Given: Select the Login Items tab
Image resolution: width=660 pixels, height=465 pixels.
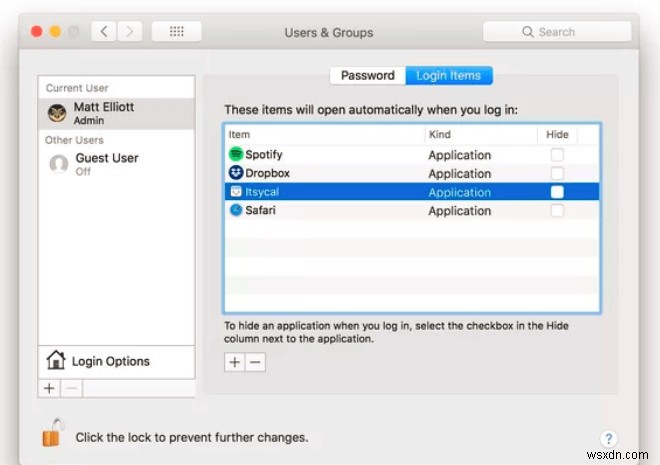Looking at the screenshot, I should [449, 75].
